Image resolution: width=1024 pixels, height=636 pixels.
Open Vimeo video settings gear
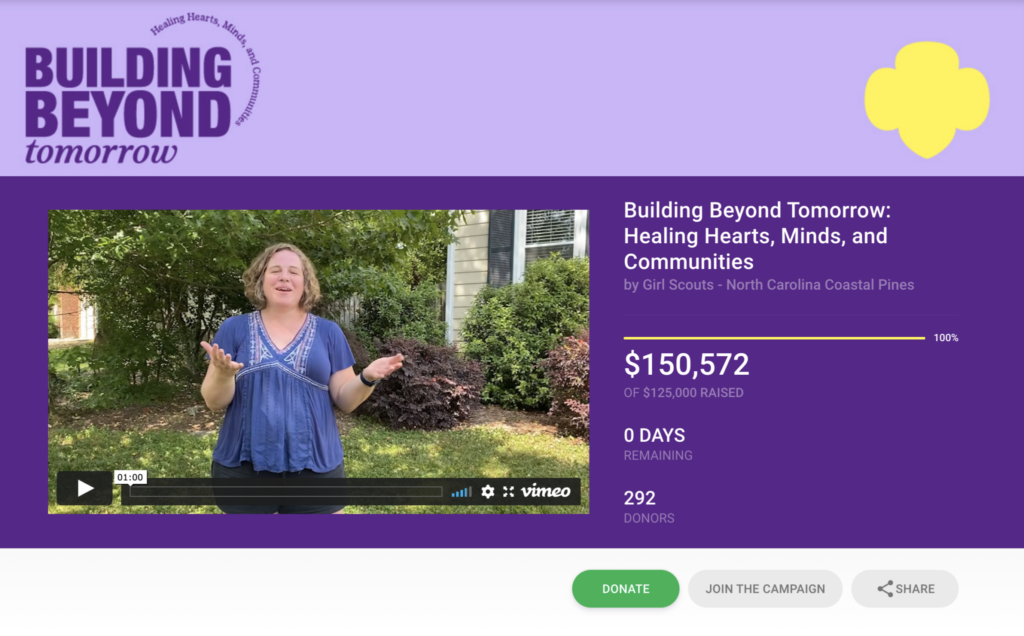487,492
